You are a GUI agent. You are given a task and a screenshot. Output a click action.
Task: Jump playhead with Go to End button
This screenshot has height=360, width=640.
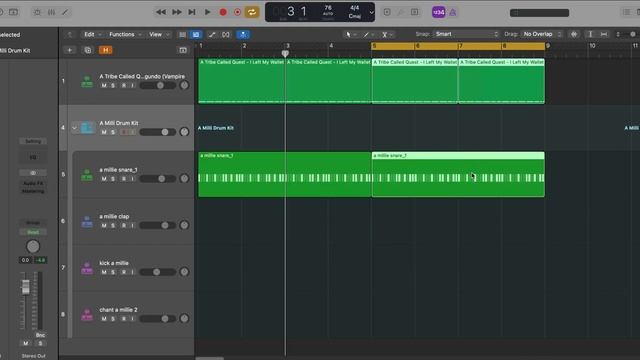(191, 12)
